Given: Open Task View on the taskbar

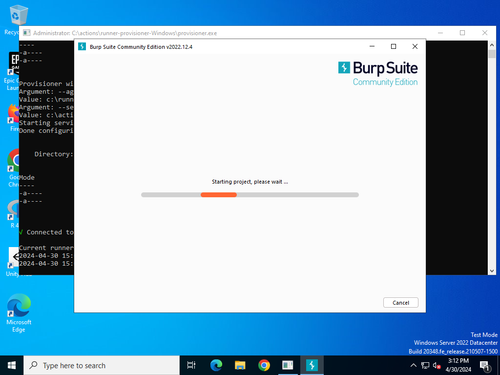Looking at the screenshot, I should coord(191,365).
